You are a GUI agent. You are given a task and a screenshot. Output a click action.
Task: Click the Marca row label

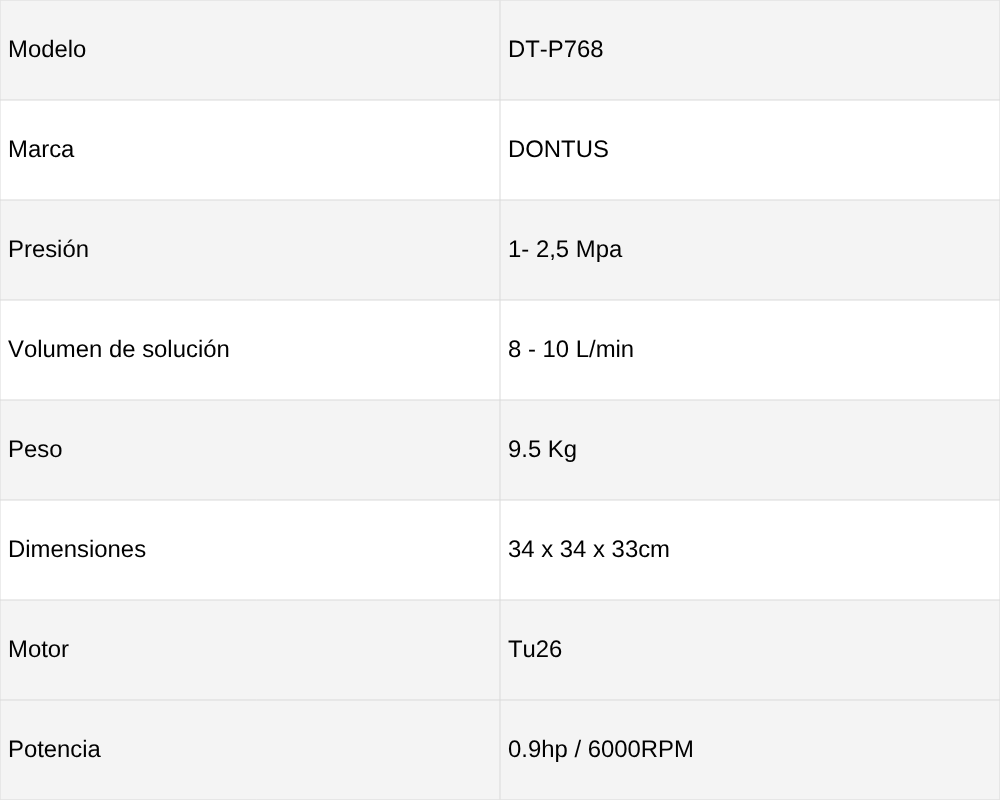point(41,150)
